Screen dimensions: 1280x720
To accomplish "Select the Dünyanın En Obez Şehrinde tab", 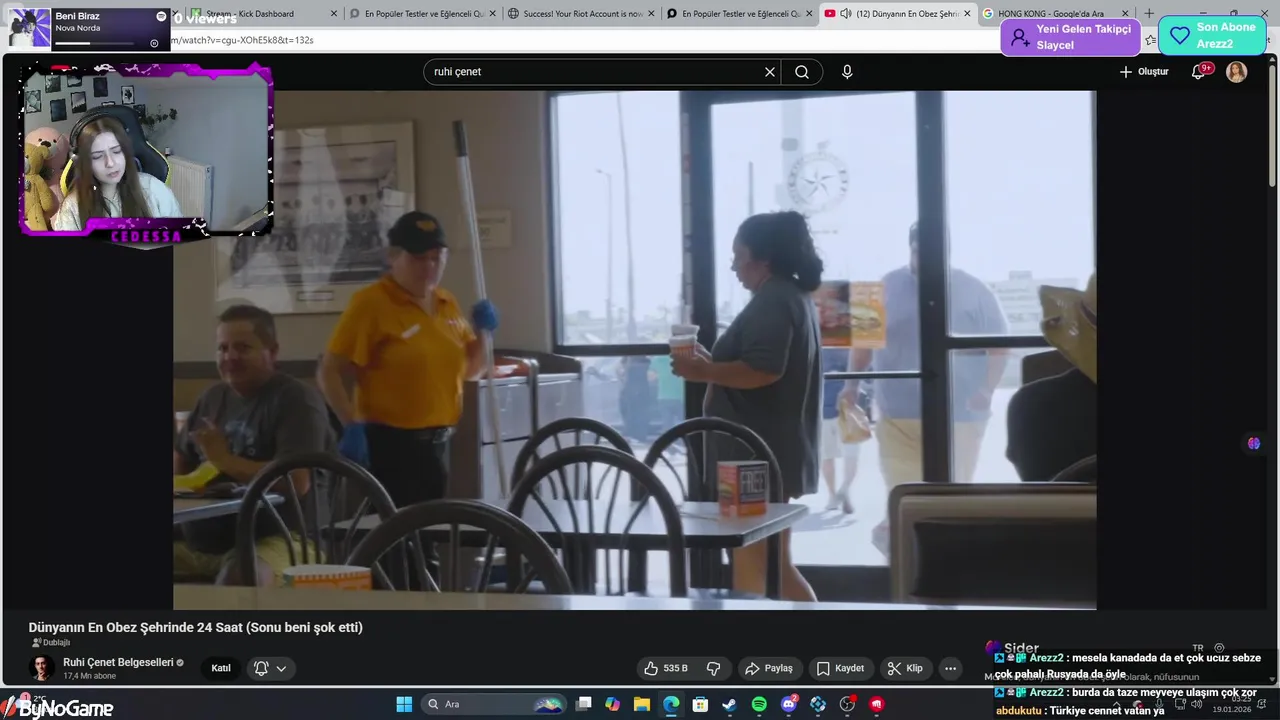I will coord(897,14).
